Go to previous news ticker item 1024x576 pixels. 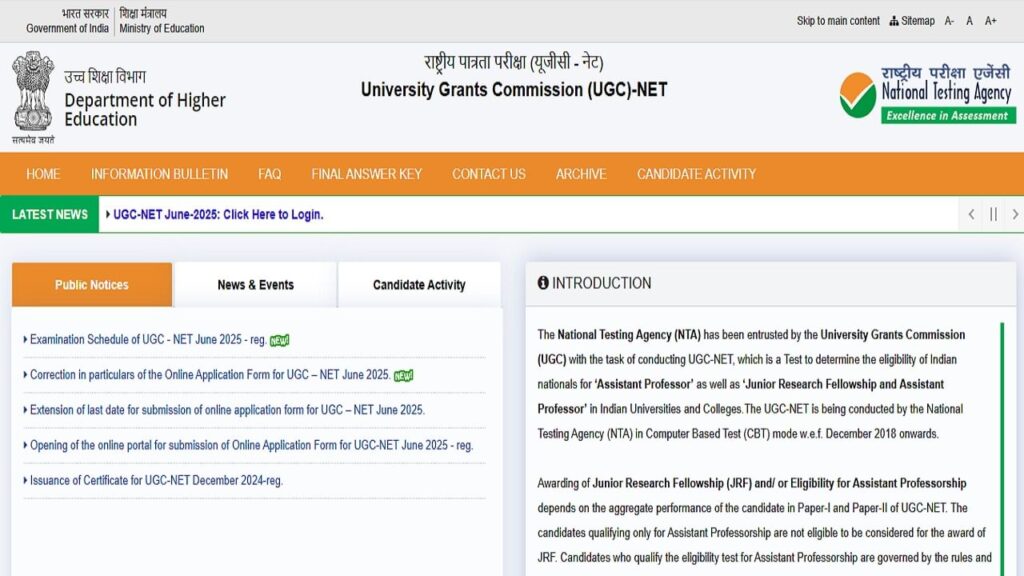[x=971, y=214]
